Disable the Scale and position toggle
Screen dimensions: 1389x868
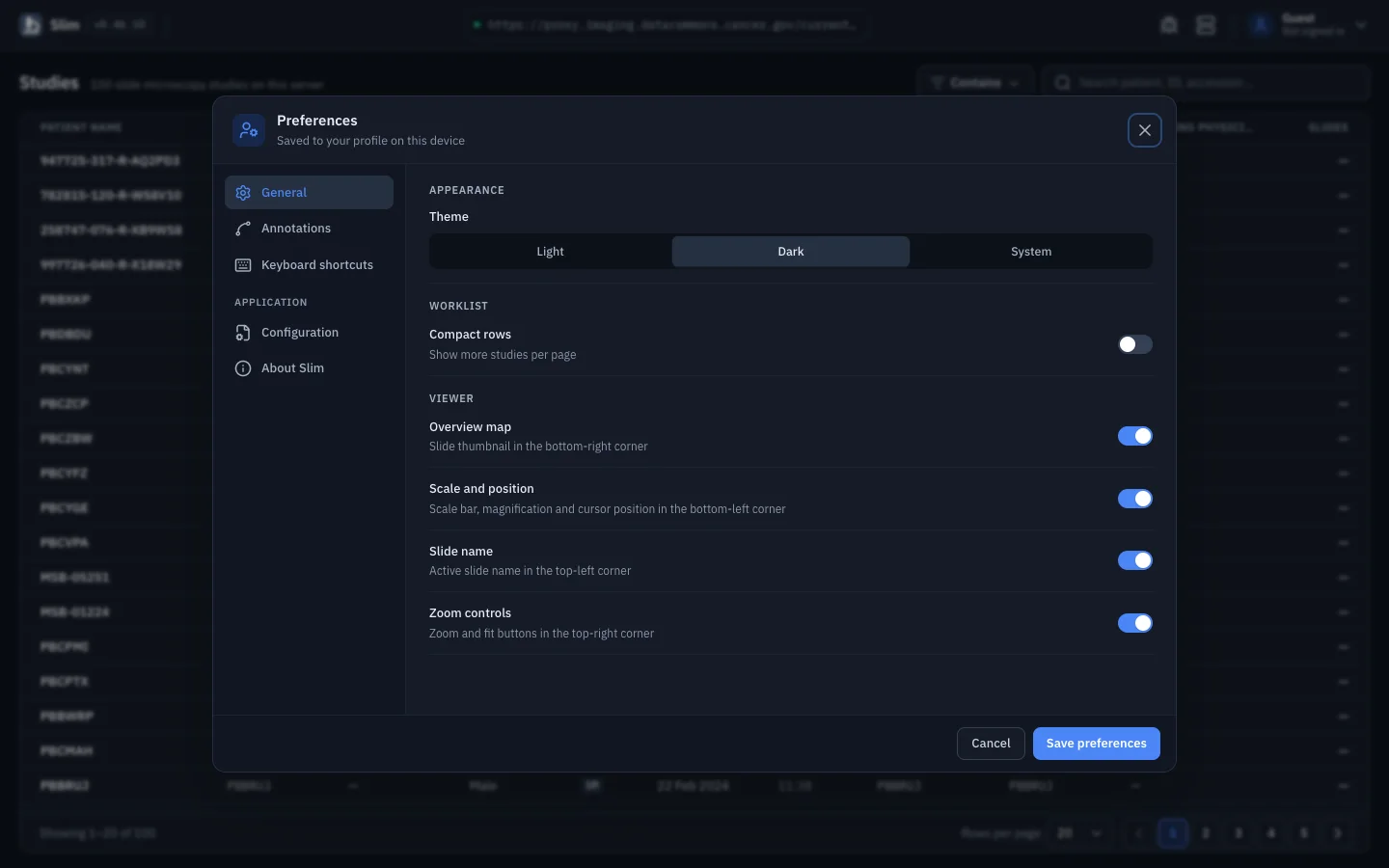coord(1135,499)
